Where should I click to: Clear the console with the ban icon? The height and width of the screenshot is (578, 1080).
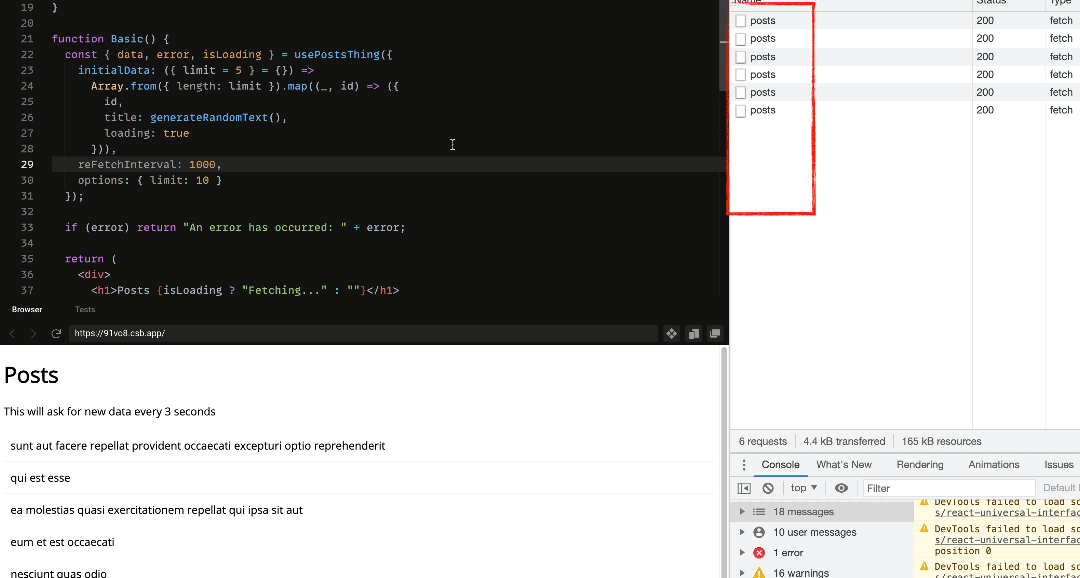pyautogui.click(x=768, y=488)
